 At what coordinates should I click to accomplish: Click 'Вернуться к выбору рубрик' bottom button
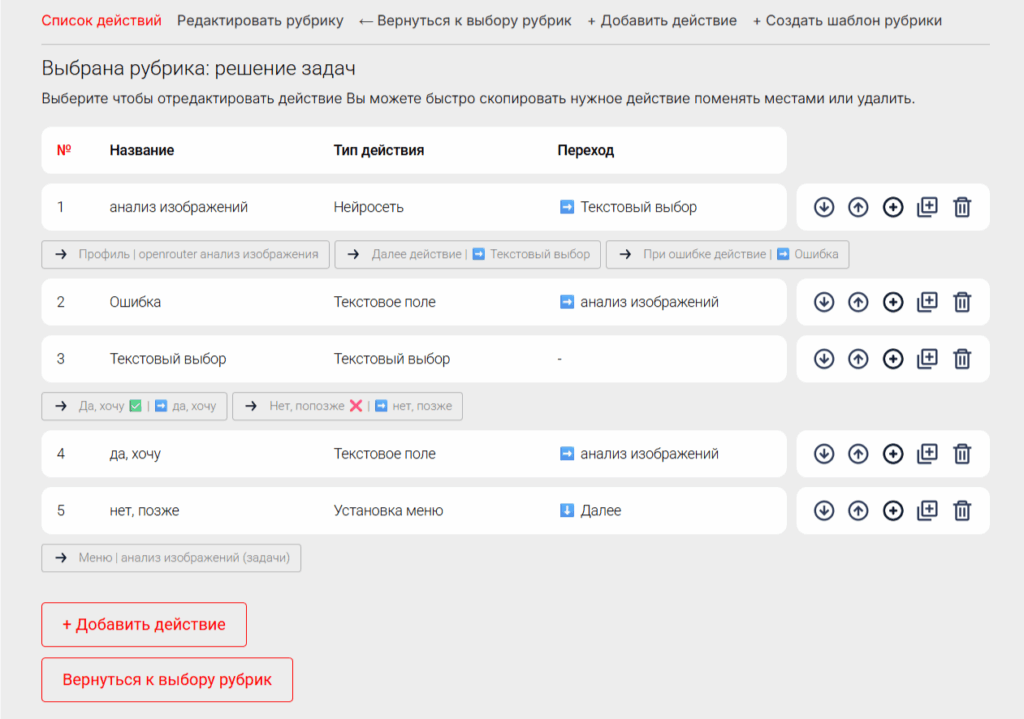167,680
